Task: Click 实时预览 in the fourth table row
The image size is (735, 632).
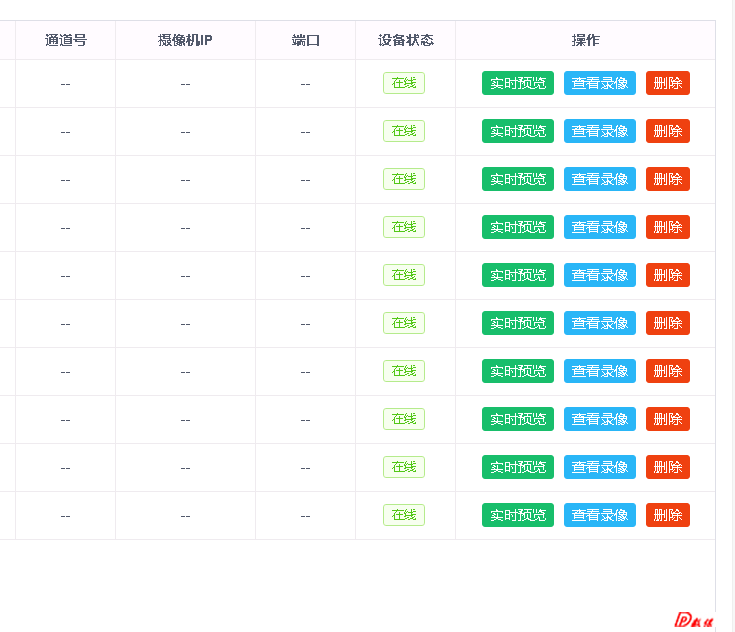Action: pos(518,227)
